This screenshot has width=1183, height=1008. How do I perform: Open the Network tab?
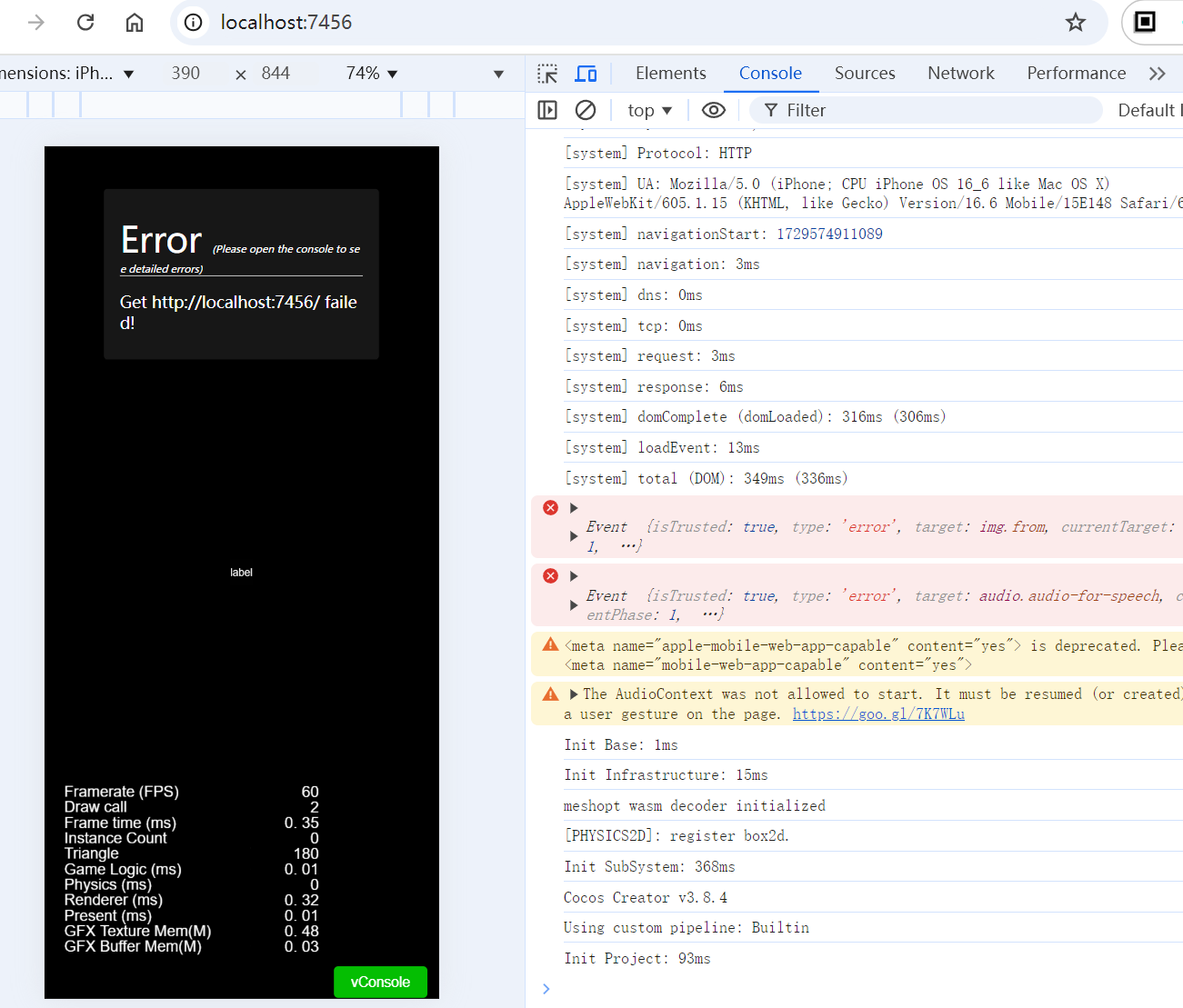(x=961, y=74)
